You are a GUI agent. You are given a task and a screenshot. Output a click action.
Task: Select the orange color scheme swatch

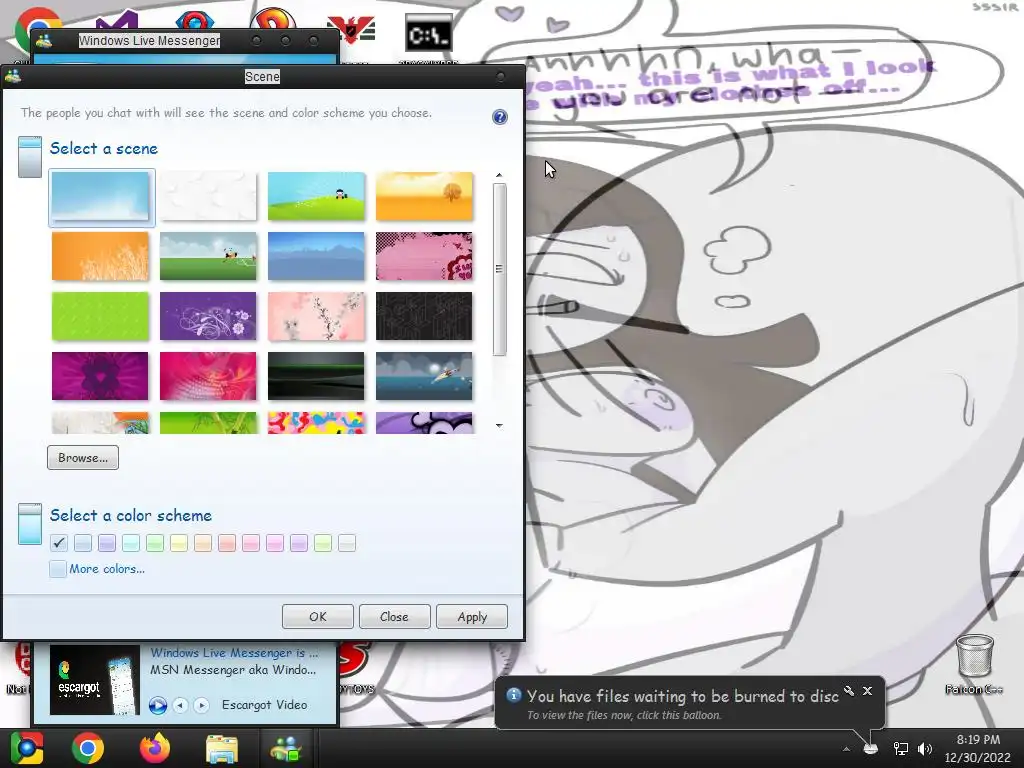(203, 543)
